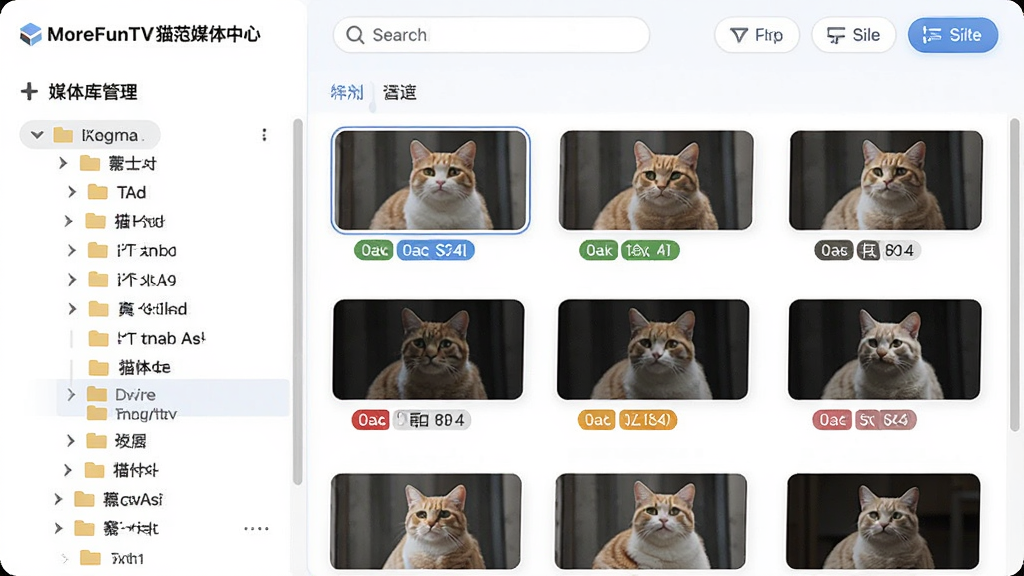The width and height of the screenshot is (1024, 576).
Task: Click the magnifier icon in the search bar
Action: 355,35
